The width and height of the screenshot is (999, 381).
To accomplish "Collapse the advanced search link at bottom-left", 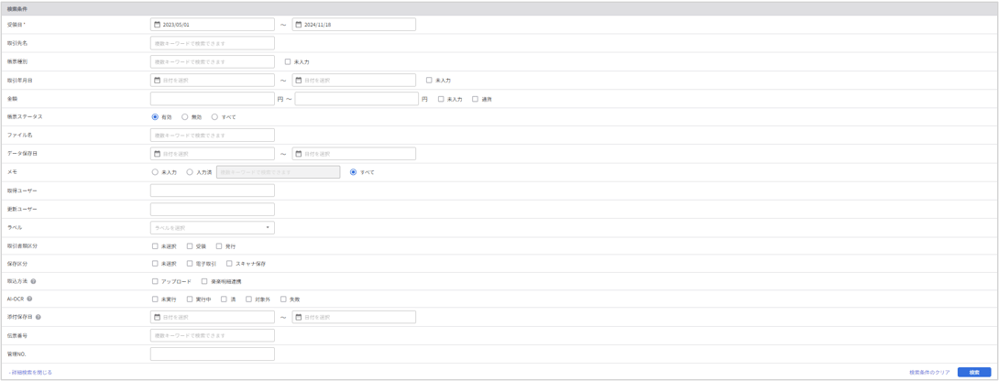I will pyautogui.click(x=31, y=372).
